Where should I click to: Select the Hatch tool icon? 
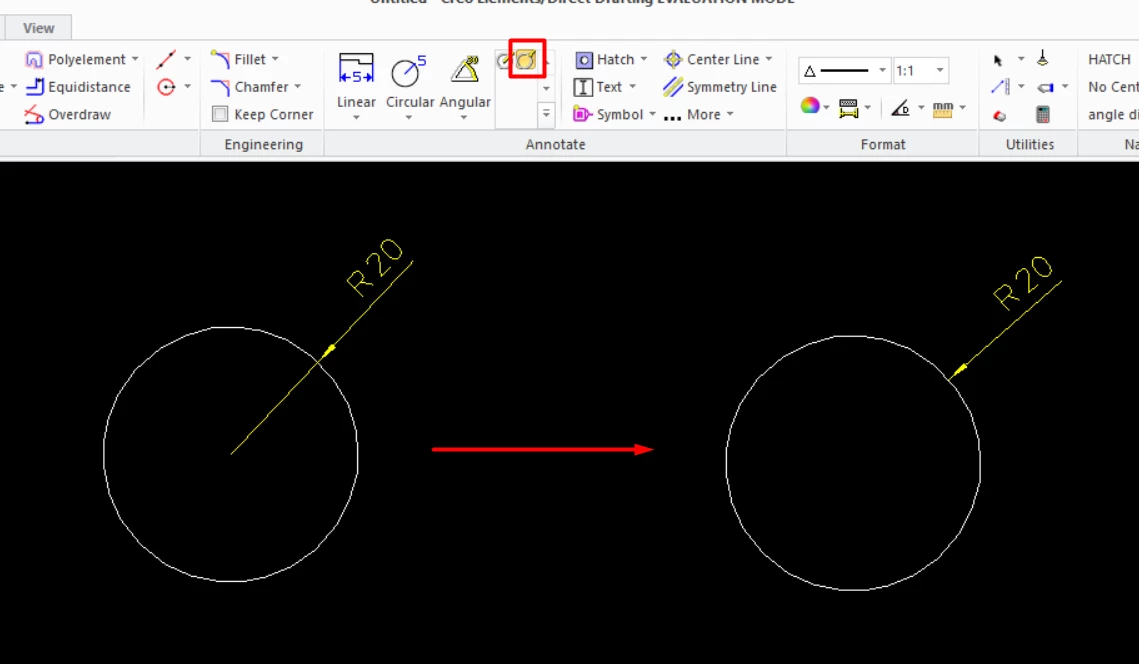[583, 60]
